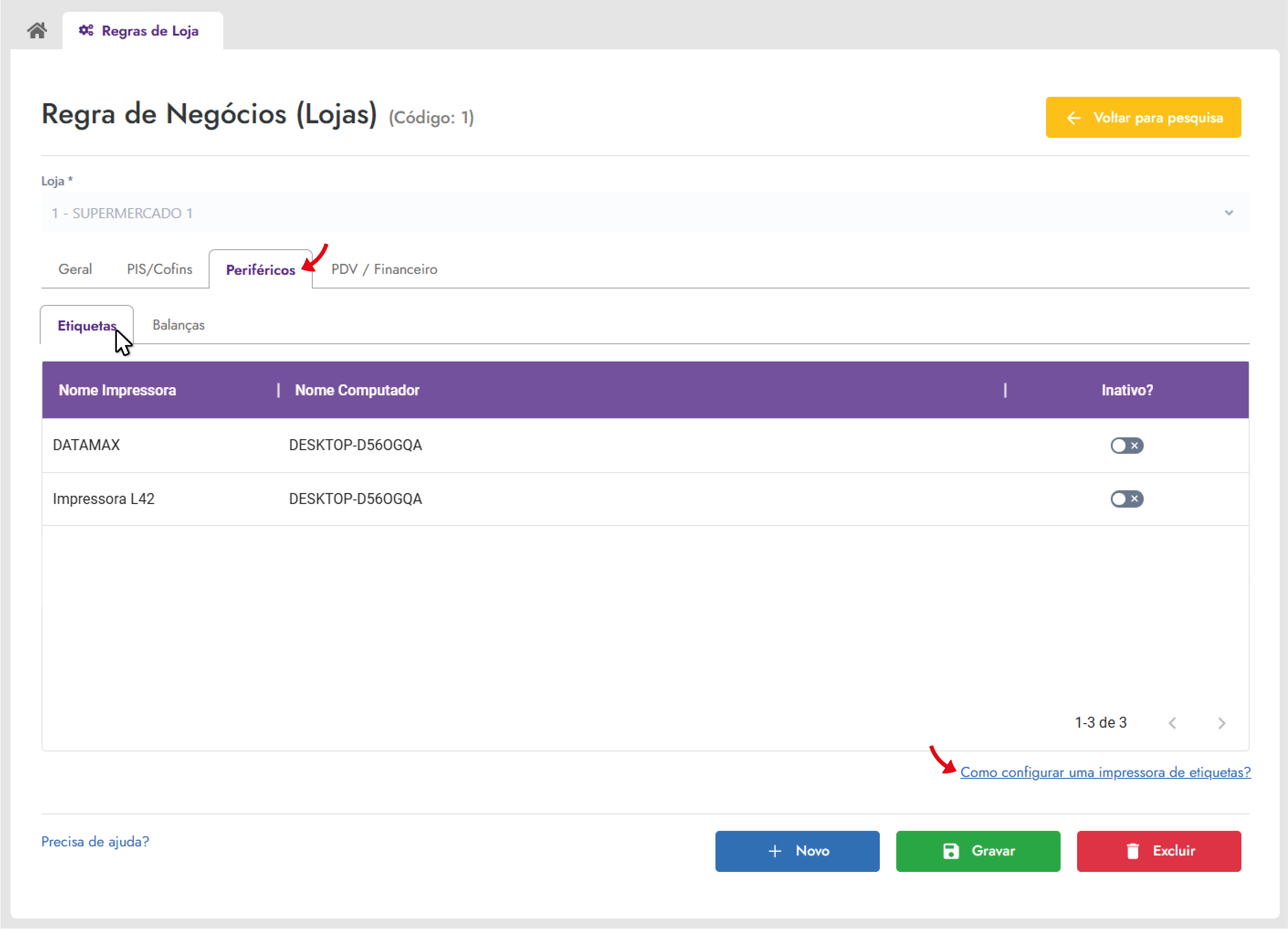This screenshot has width=1288, height=929.
Task: Click DESKTOP-D56OGQA in the Impressora L42 row
Action: click(356, 499)
